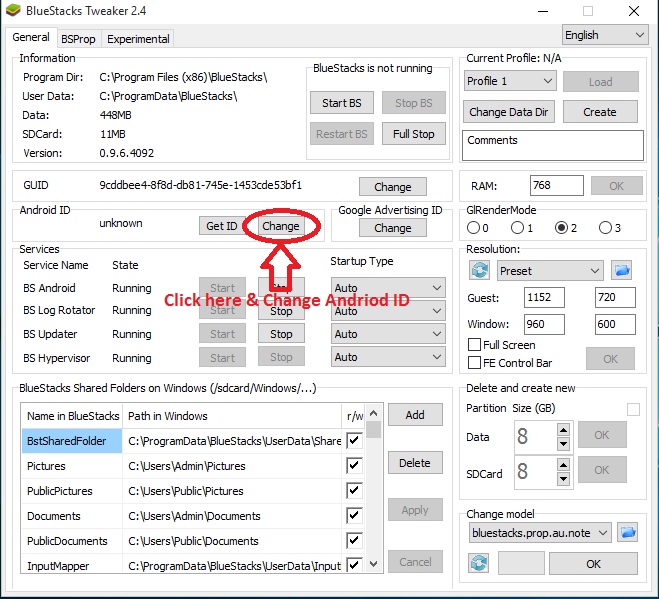This screenshot has width=659, height=599.
Task: Click the refresh icon under Change model
Action: tap(478, 563)
